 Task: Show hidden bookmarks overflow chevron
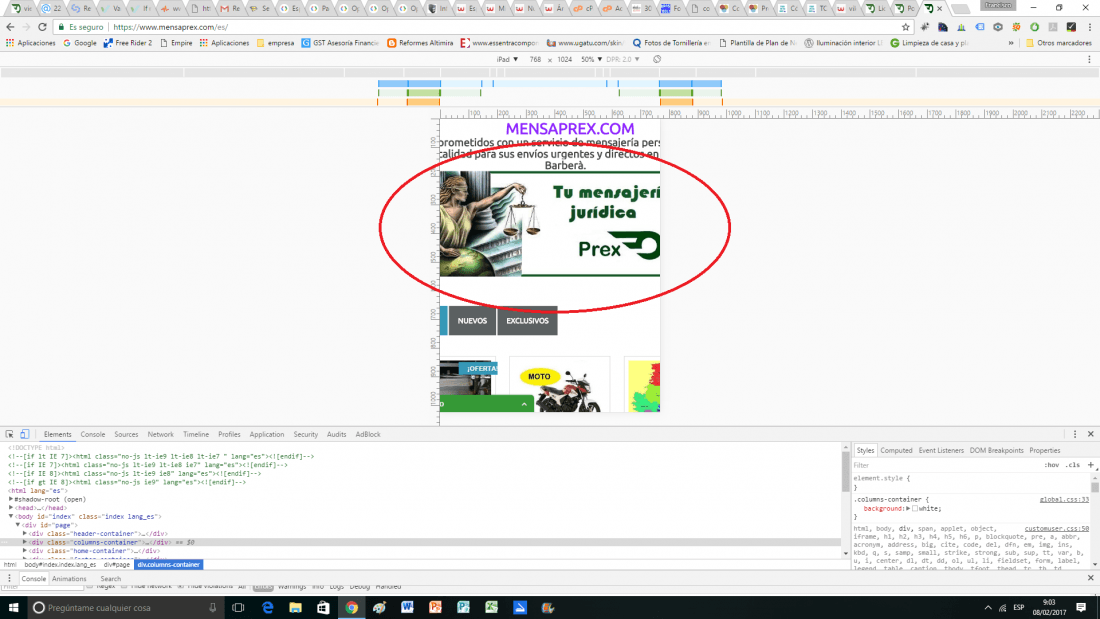[1011, 43]
